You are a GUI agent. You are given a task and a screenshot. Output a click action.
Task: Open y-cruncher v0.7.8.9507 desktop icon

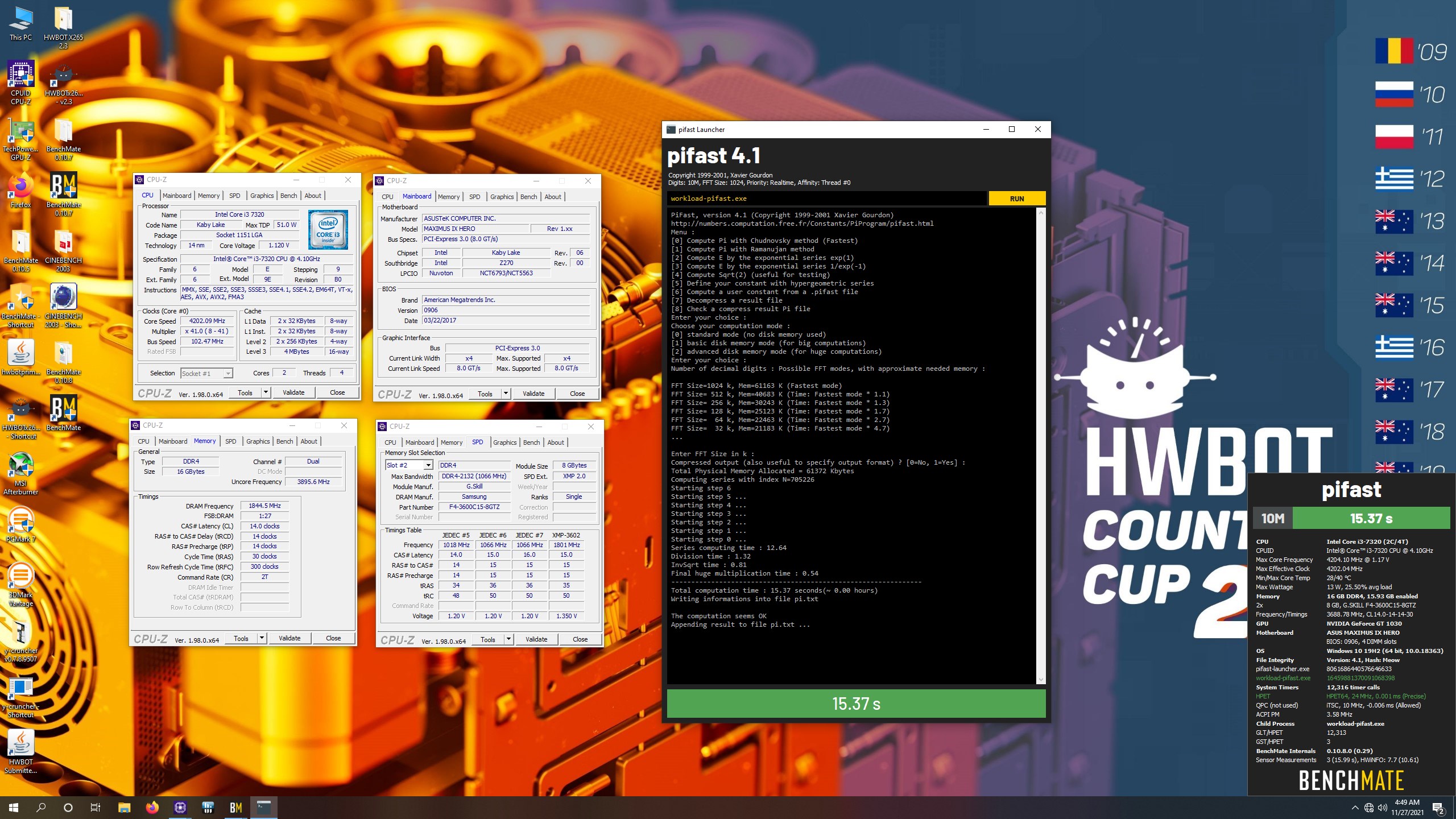coord(21,640)
